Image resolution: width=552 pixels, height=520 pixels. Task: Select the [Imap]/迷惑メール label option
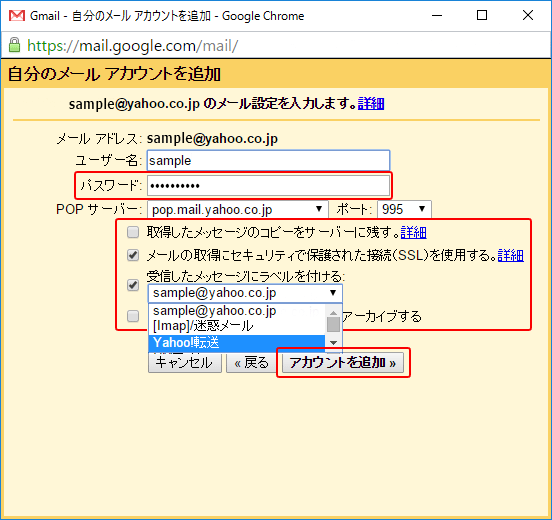pos(238,326)
